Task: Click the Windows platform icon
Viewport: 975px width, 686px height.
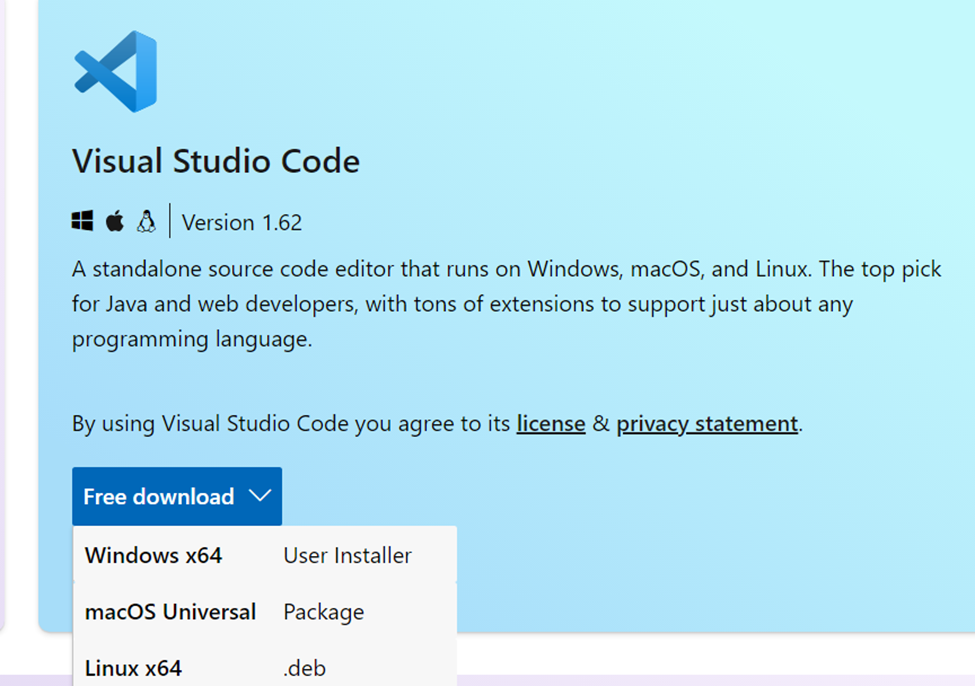Action: (x=82, y=221)
